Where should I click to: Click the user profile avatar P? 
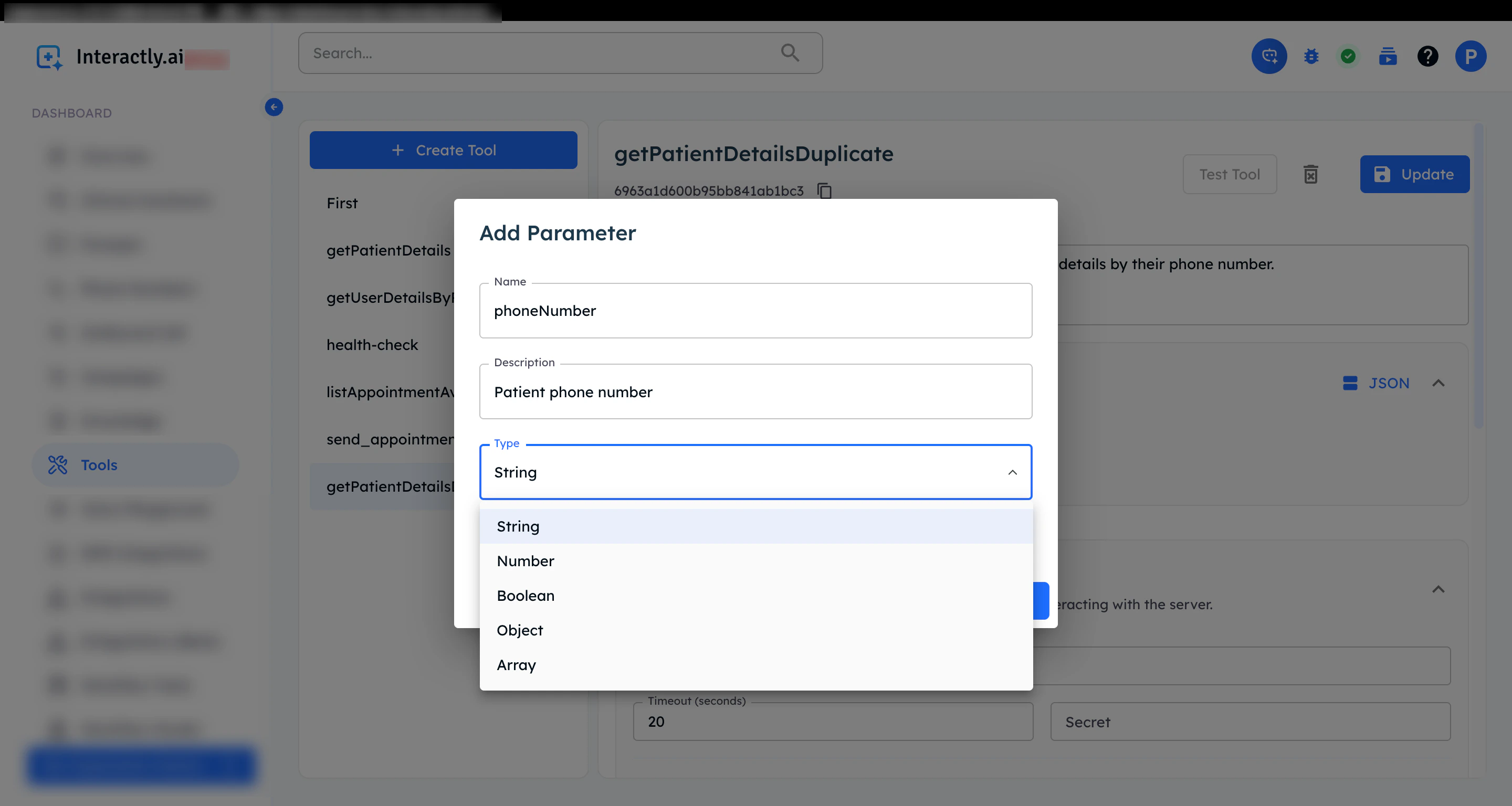(1471, 56)
